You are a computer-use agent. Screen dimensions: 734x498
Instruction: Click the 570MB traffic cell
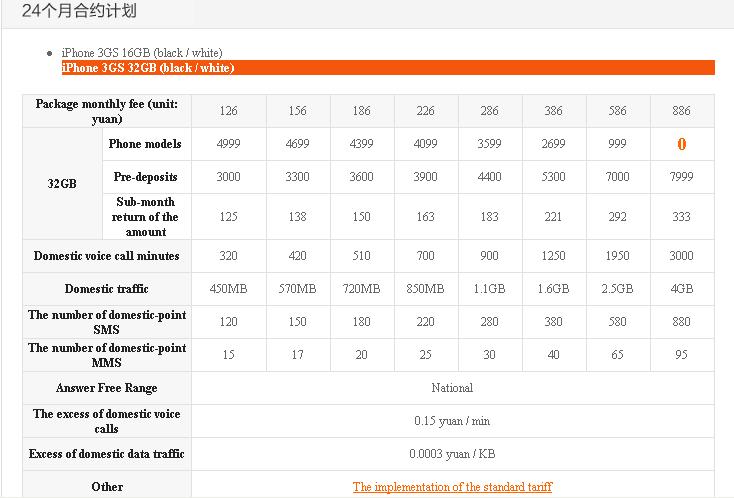pyautogui.click(x=298, y=289)
